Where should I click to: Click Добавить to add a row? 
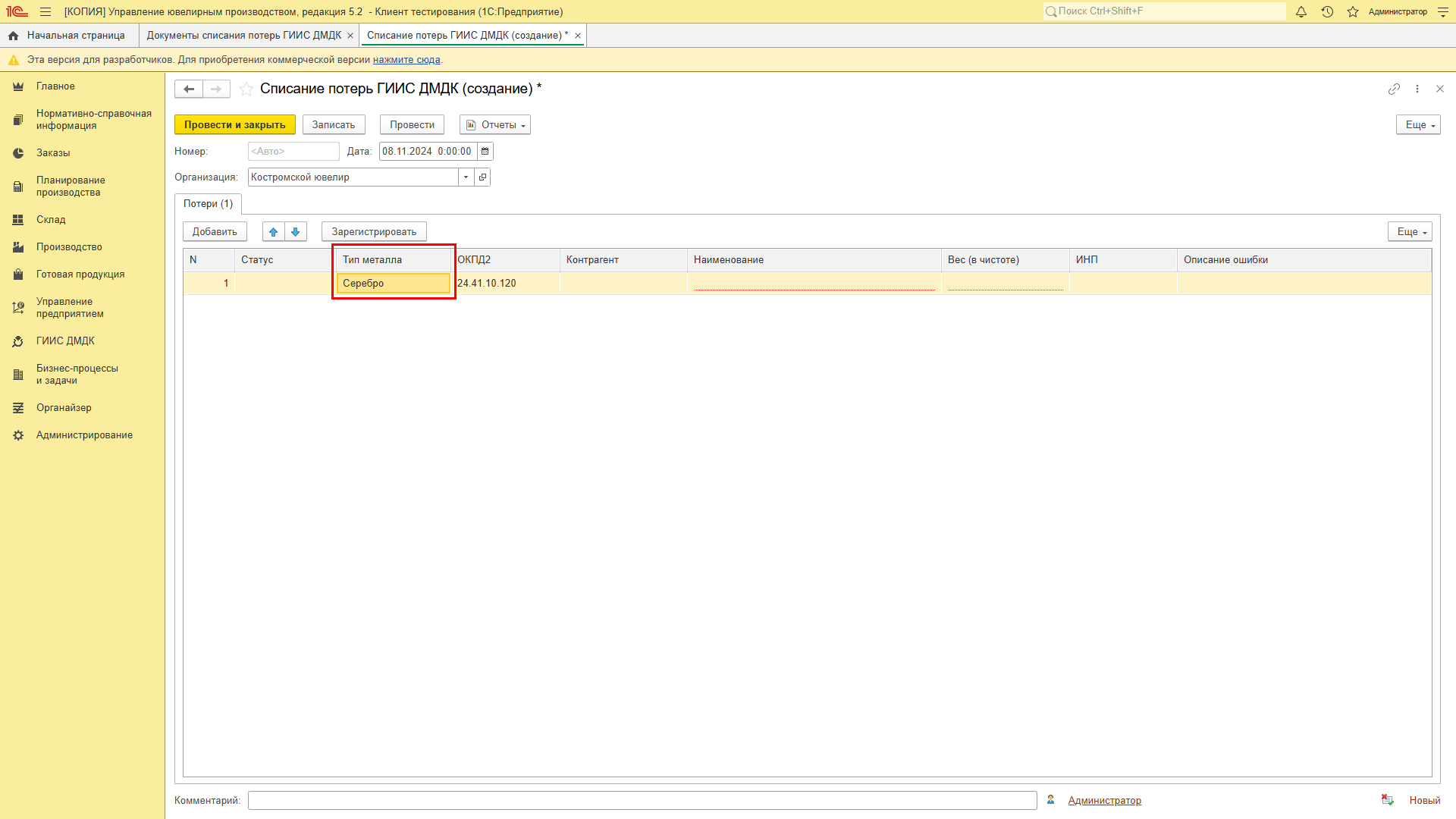215,232
